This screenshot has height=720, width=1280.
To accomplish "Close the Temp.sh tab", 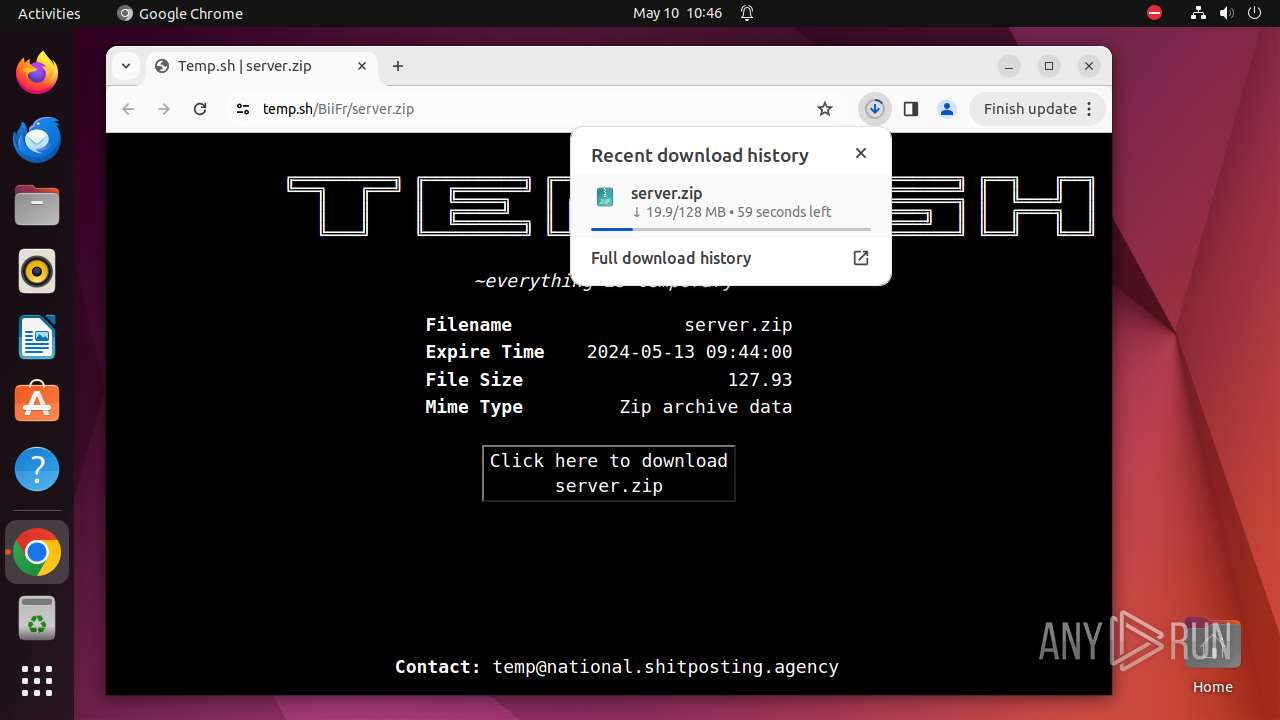I will coord(362,66).
